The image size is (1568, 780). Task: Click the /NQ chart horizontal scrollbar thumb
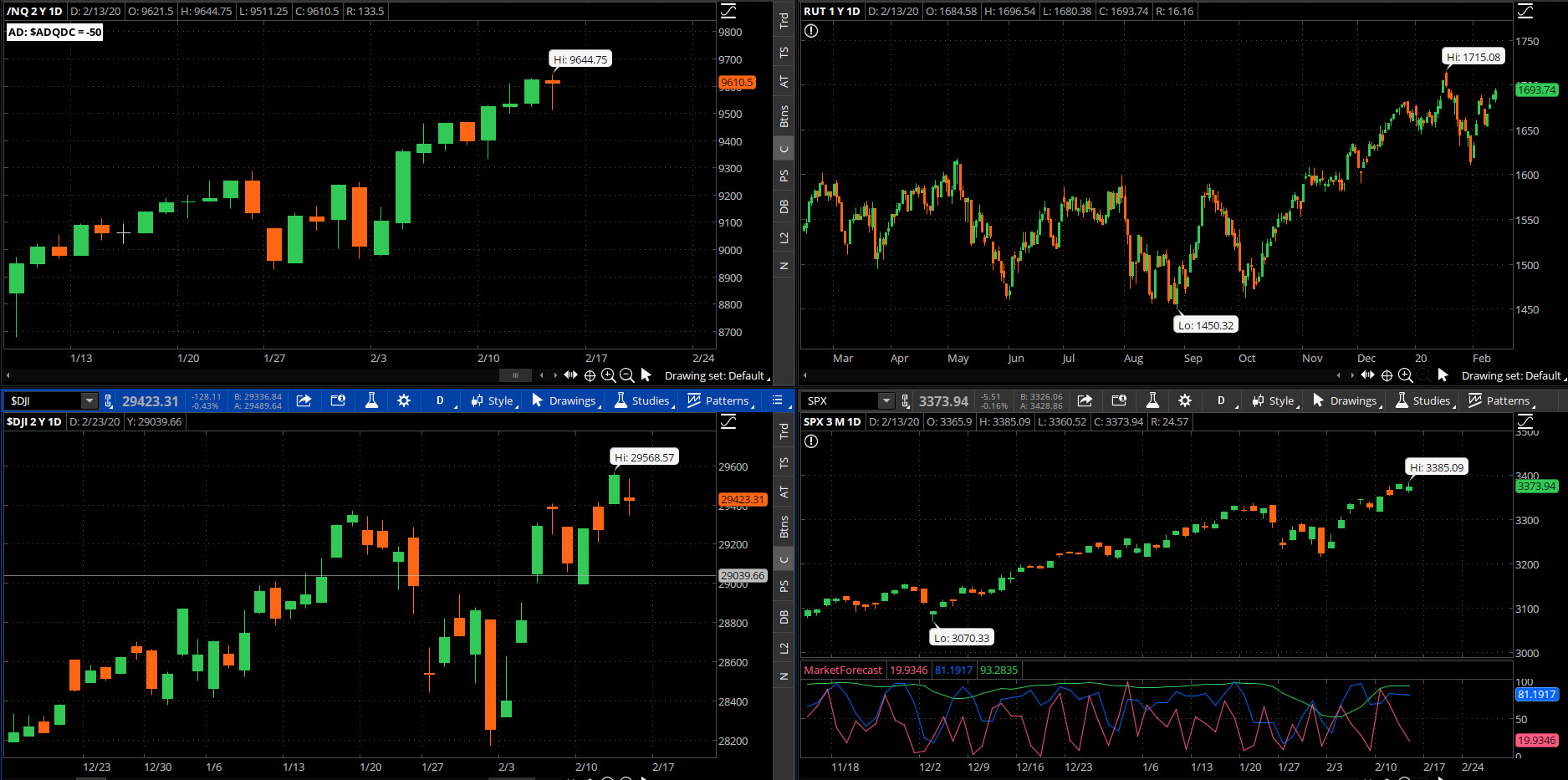click(515, 375)
